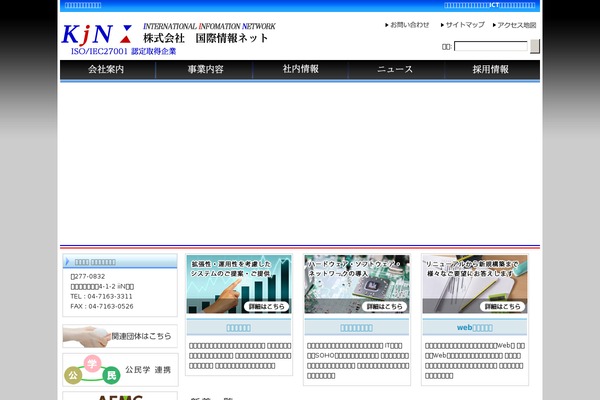
Task: Open title link under hardware network card
Action: tap(356, 328)
